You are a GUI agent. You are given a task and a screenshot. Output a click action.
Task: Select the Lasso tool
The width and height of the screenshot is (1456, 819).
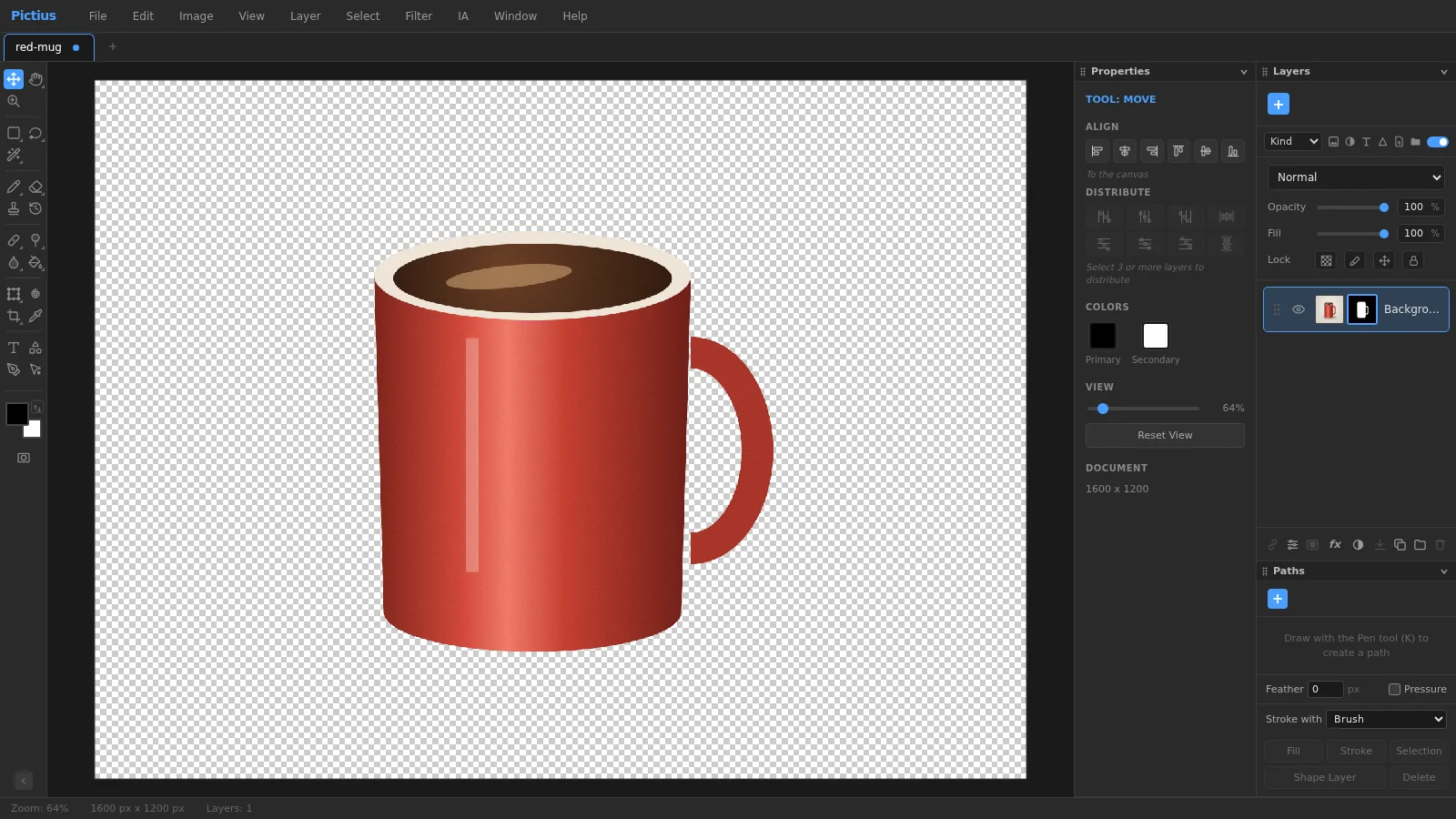(35, 133)
